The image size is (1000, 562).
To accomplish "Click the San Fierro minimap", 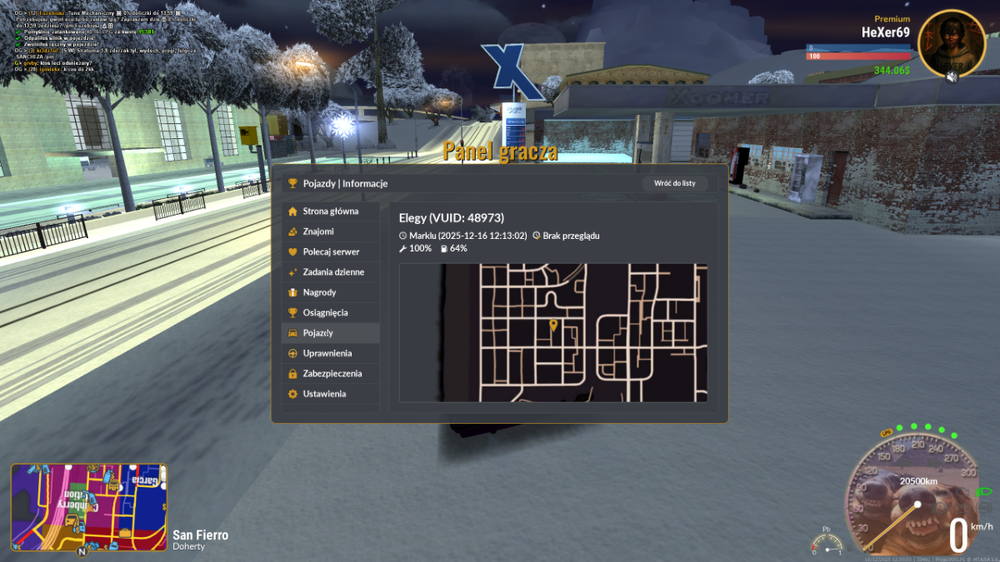I will [x=89, y=507].
